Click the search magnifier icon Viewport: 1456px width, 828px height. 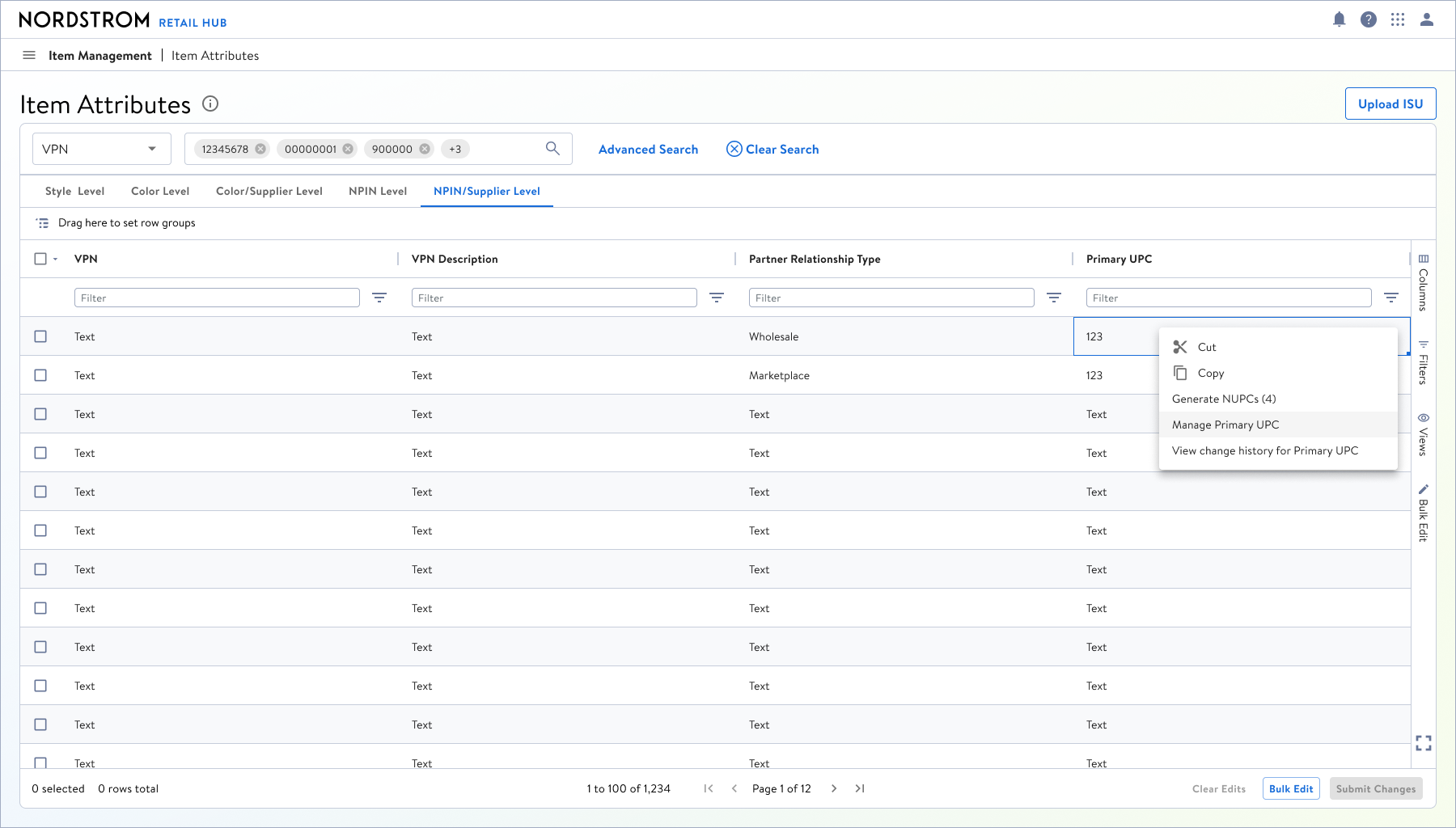pyautogui.click(x=552, y=149)
